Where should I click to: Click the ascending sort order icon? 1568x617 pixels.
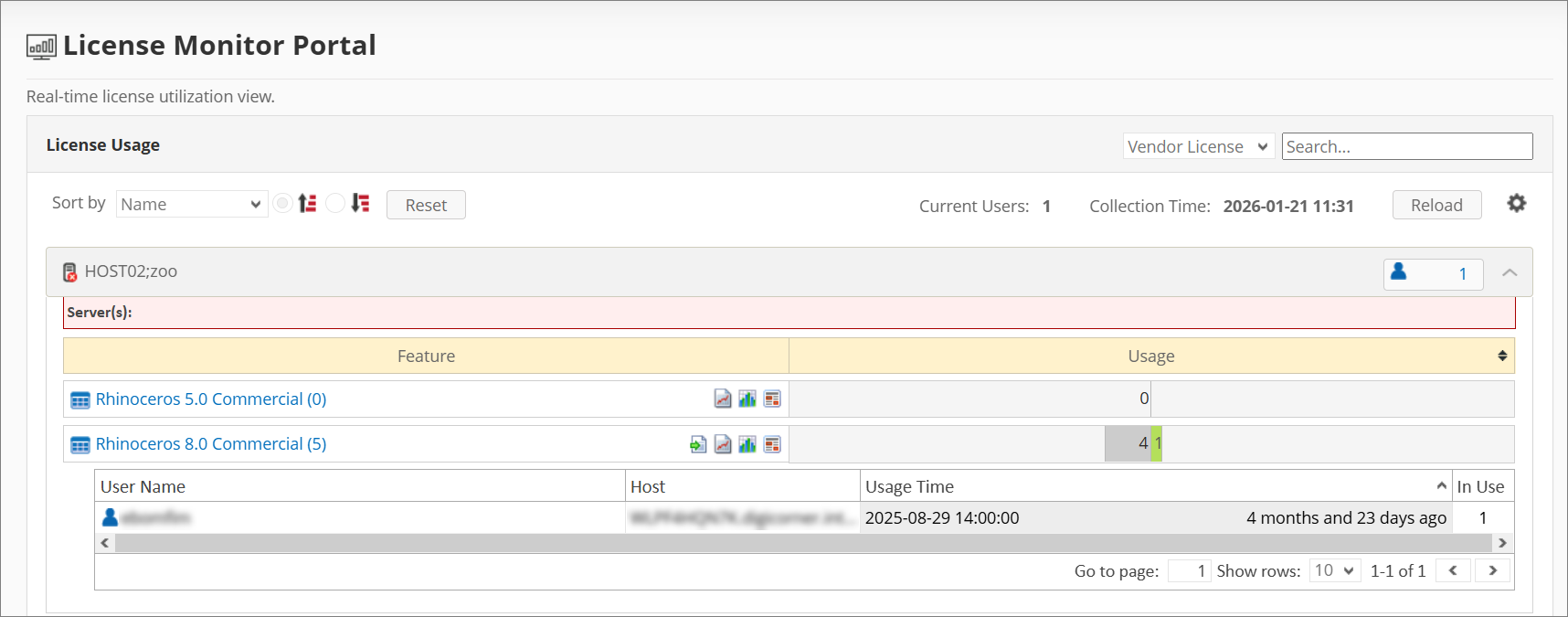pyautogui.click(x=308, y=203)
